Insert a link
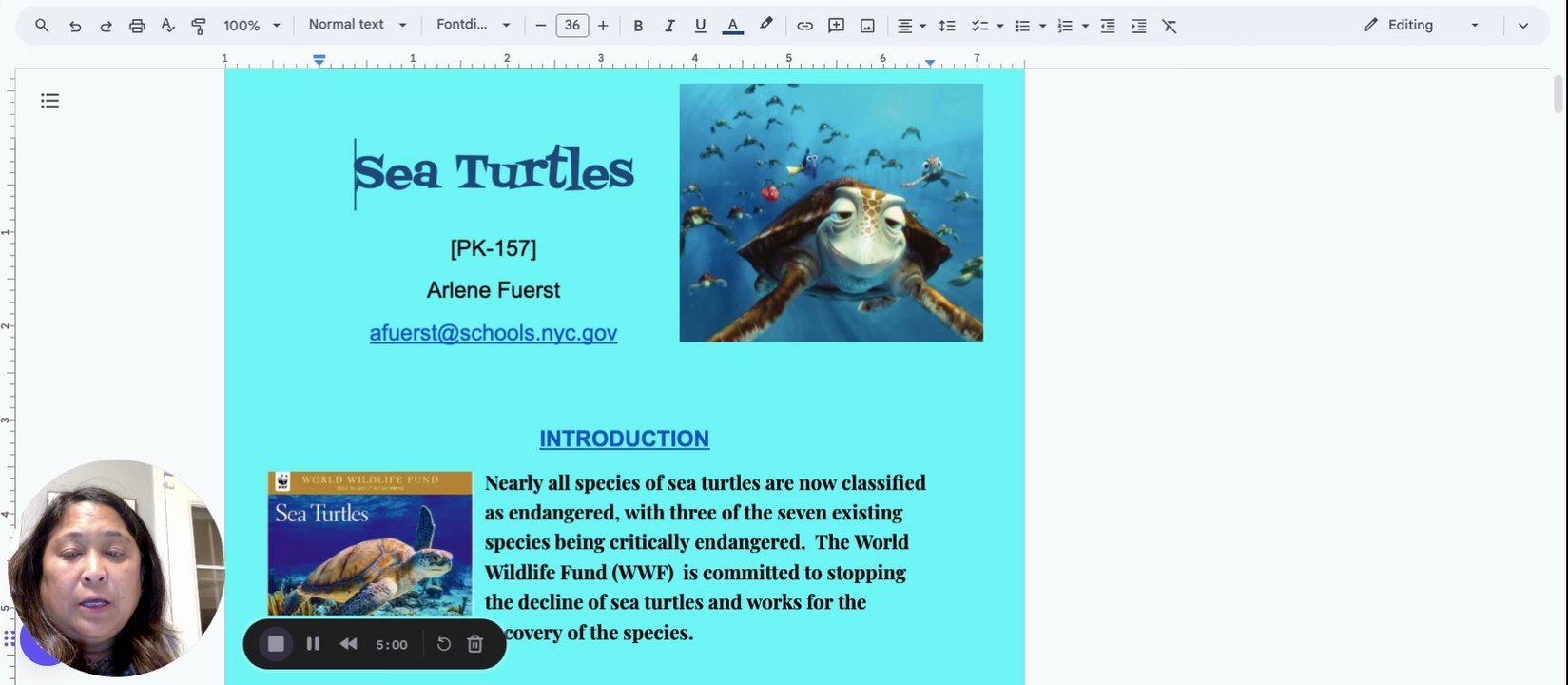This screenshot has height=685, width=1568. click(x=804, y=26)
